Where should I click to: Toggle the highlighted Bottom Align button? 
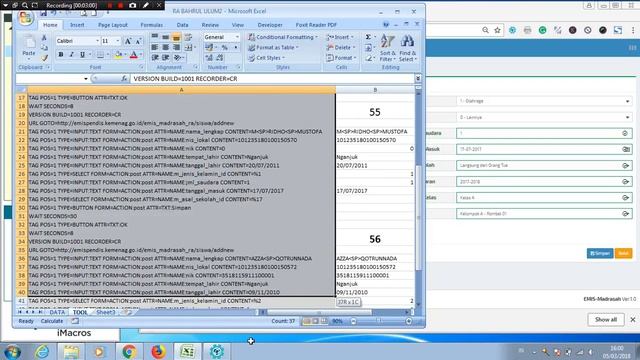(x=176, y=37)
